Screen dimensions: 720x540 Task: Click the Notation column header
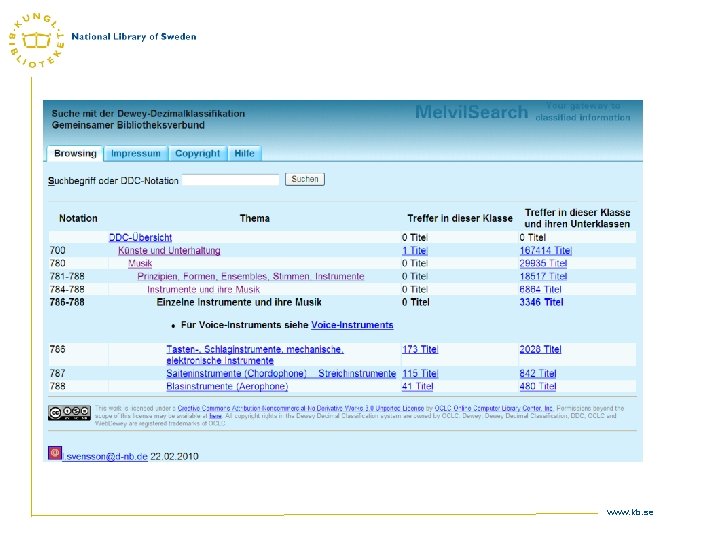click(x=78, y=218)
